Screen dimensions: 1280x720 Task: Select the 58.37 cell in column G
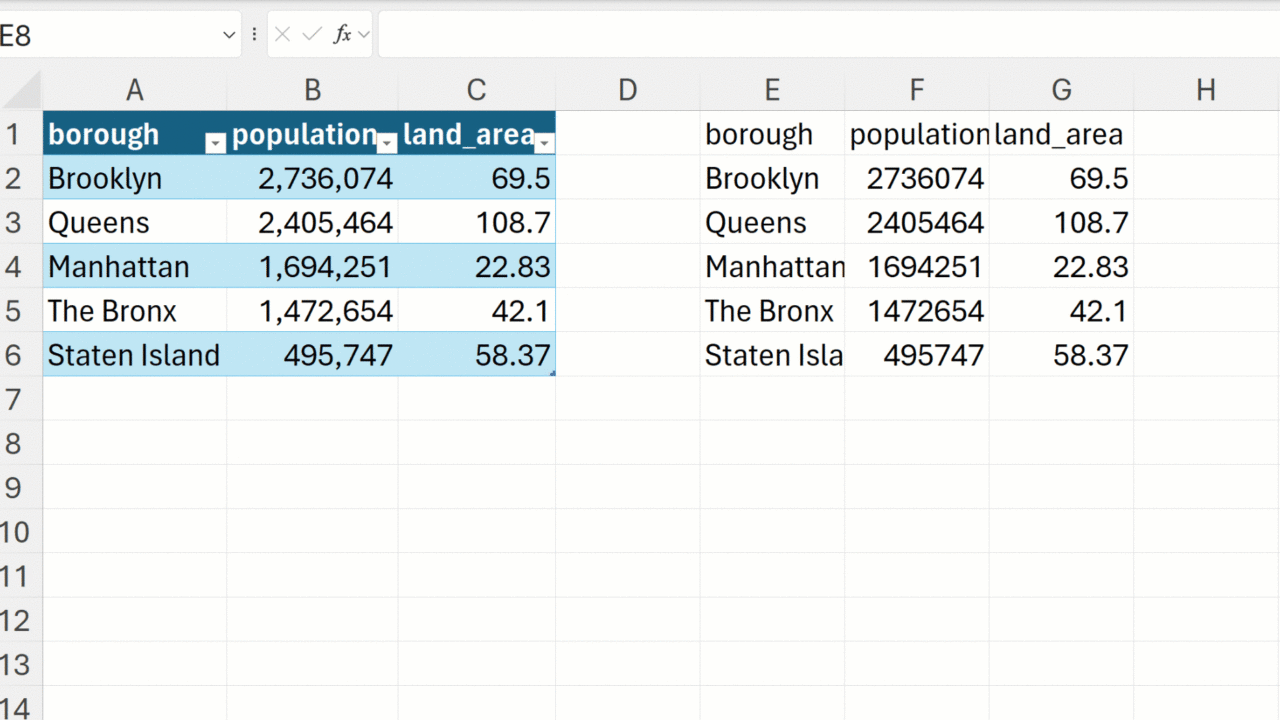point(1061,355)
